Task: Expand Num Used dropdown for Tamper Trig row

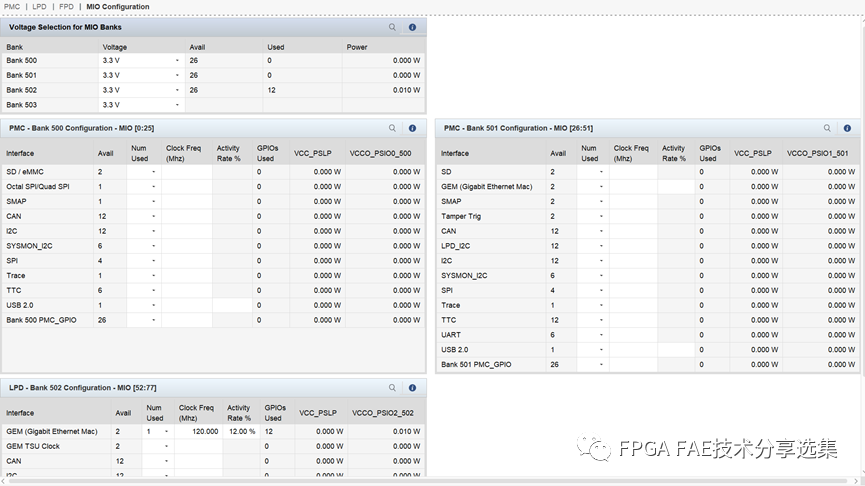Action: (x=600, y=216)
